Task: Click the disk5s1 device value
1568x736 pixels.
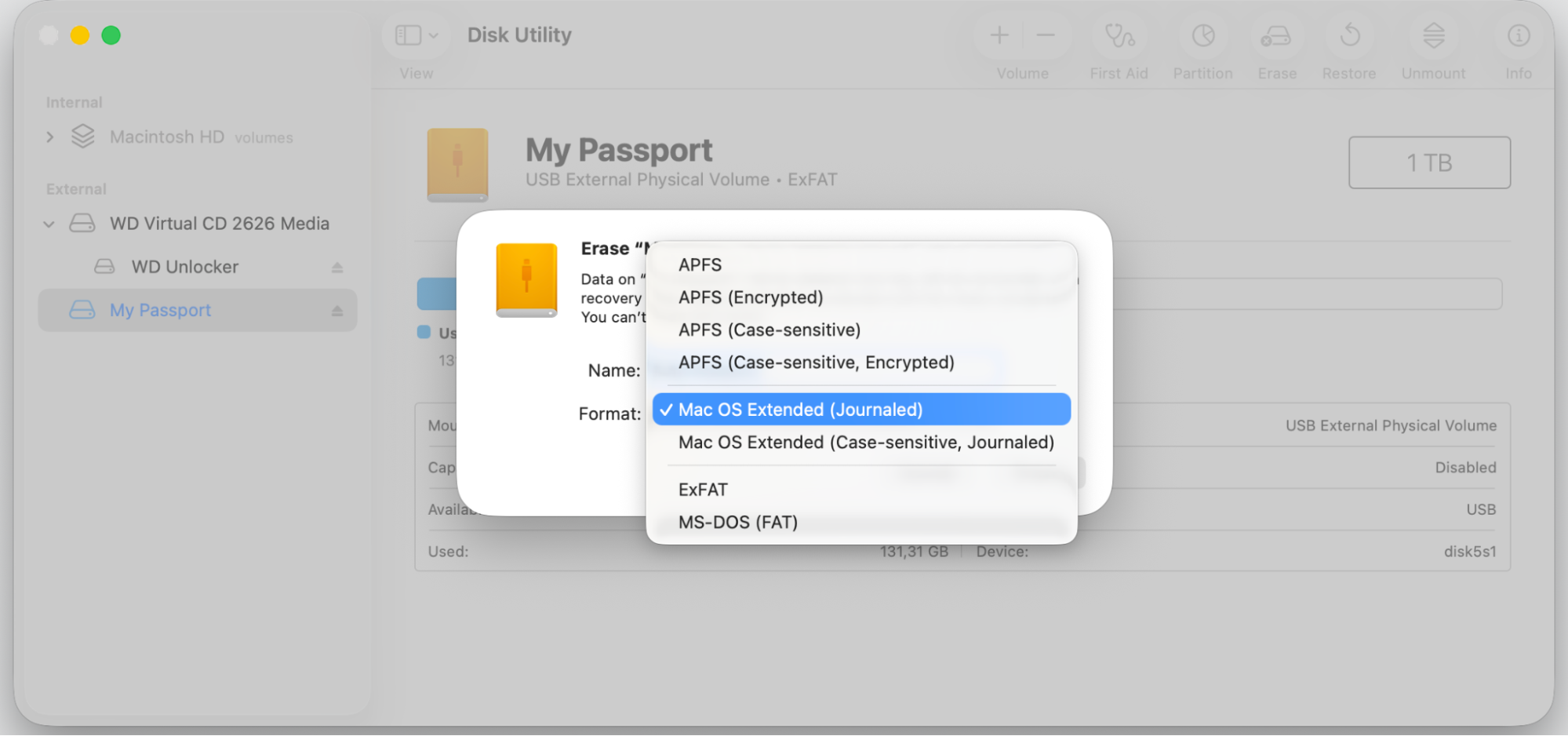Action: pyautogui.click(x=1470, y=552)
